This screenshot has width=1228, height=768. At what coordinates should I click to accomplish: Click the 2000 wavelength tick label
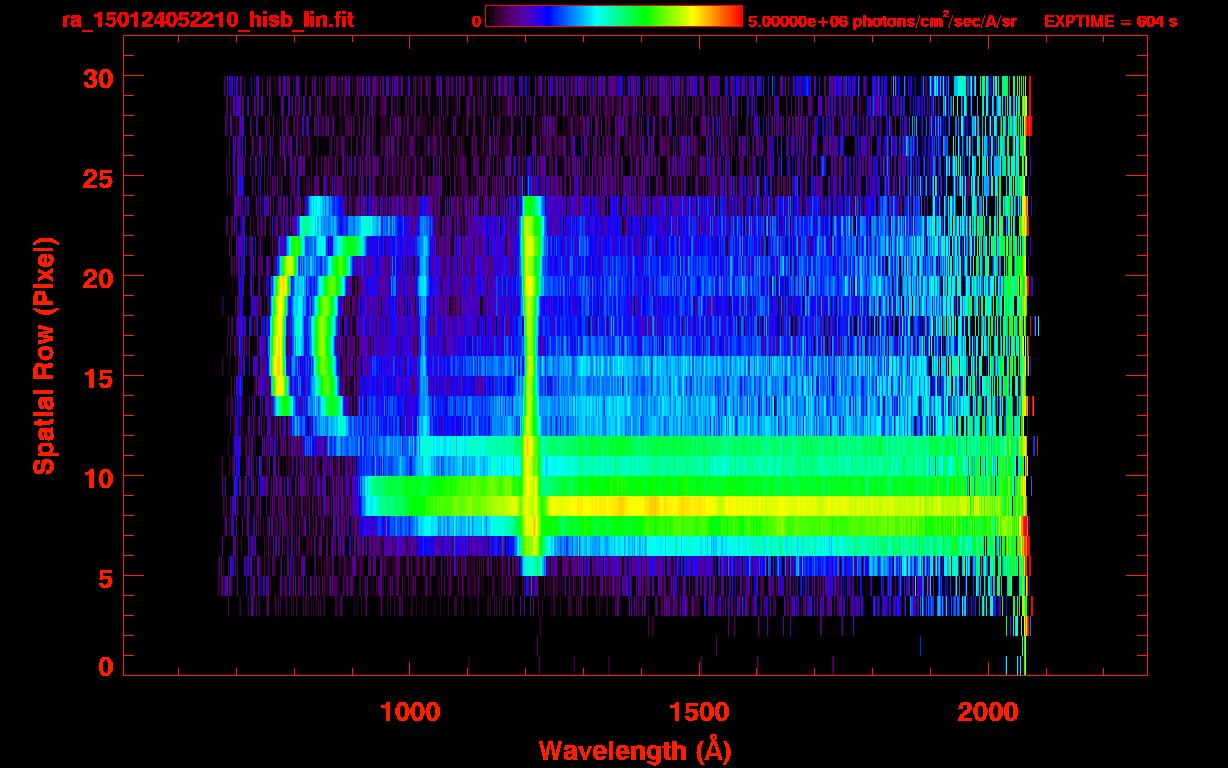(987, 711)
